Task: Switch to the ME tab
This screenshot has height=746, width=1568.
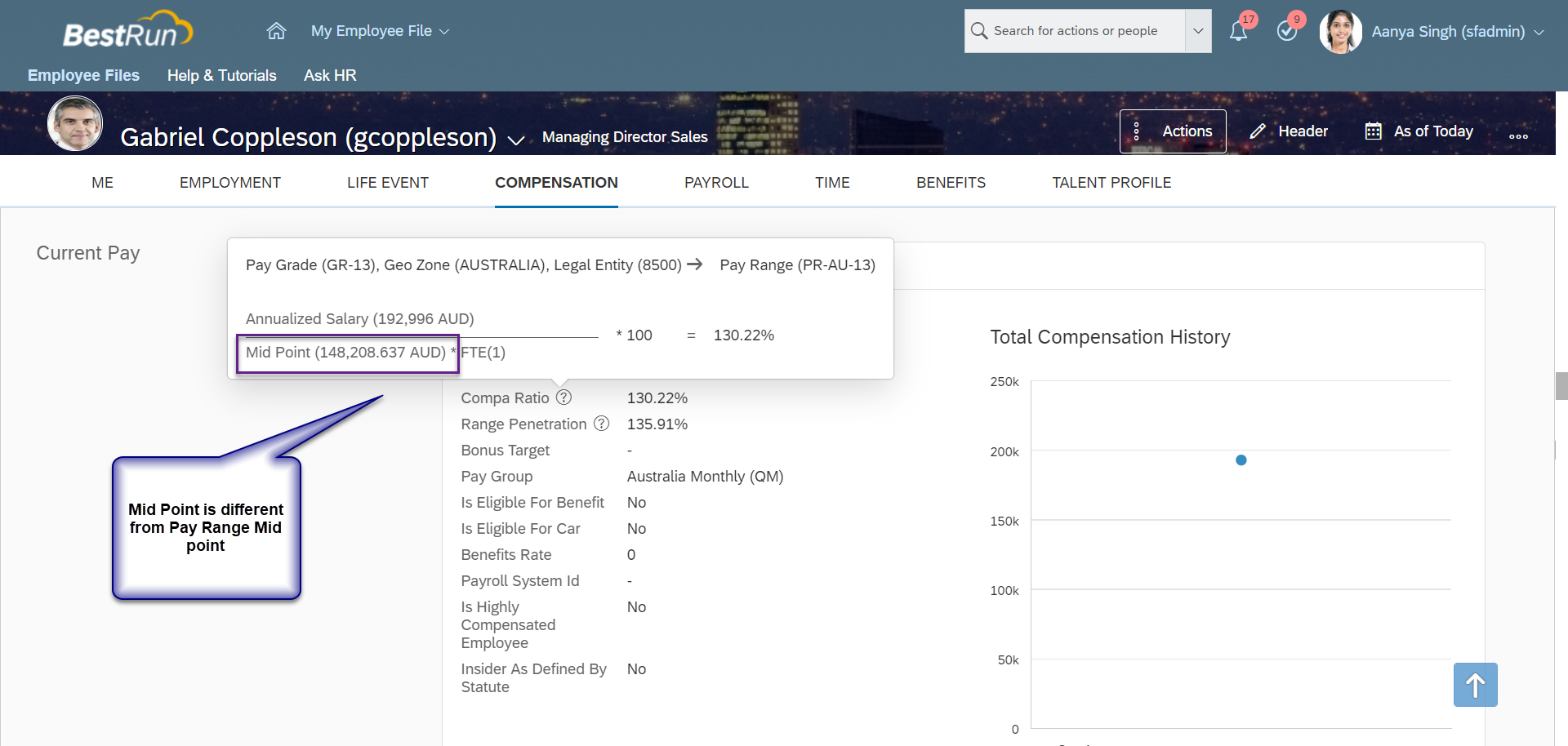Action: [x=102, y=183]
